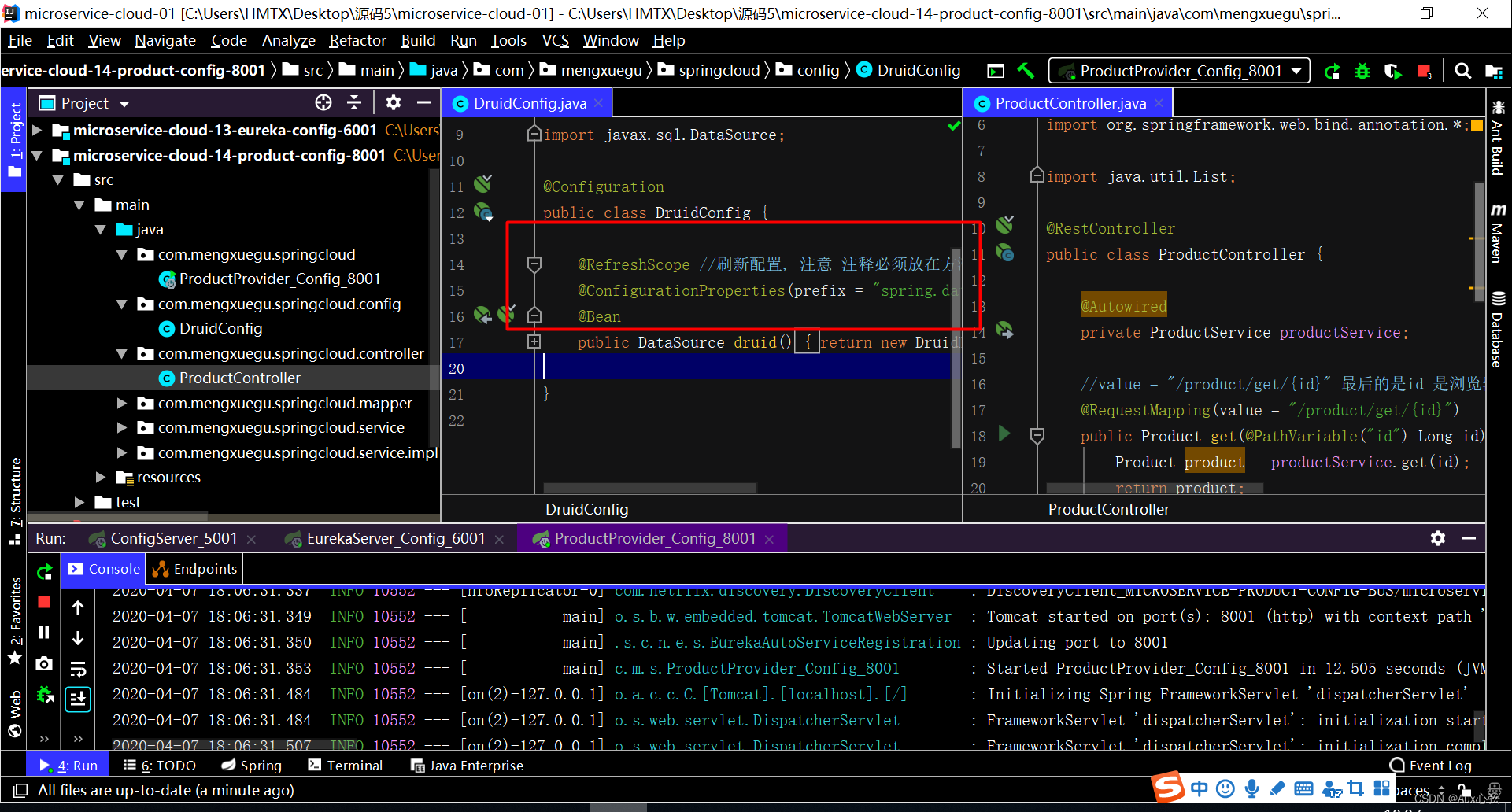Viewport: 1512px width, 812px height.
Task: Open the Terminal tool window
Action: coord(345,764)
